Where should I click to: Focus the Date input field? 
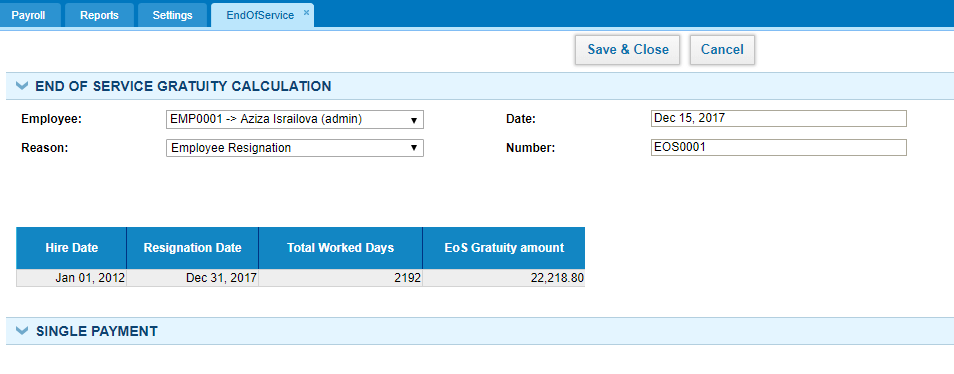coord(779,119)
